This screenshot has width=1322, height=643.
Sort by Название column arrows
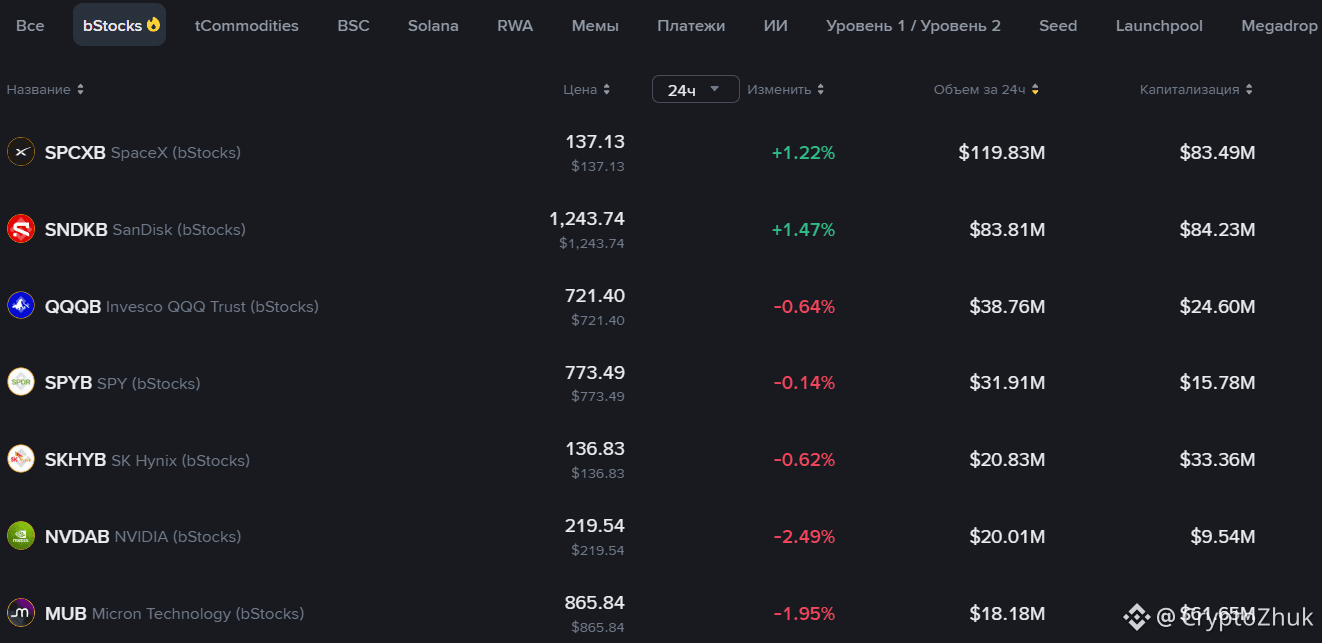coord(80,90)
